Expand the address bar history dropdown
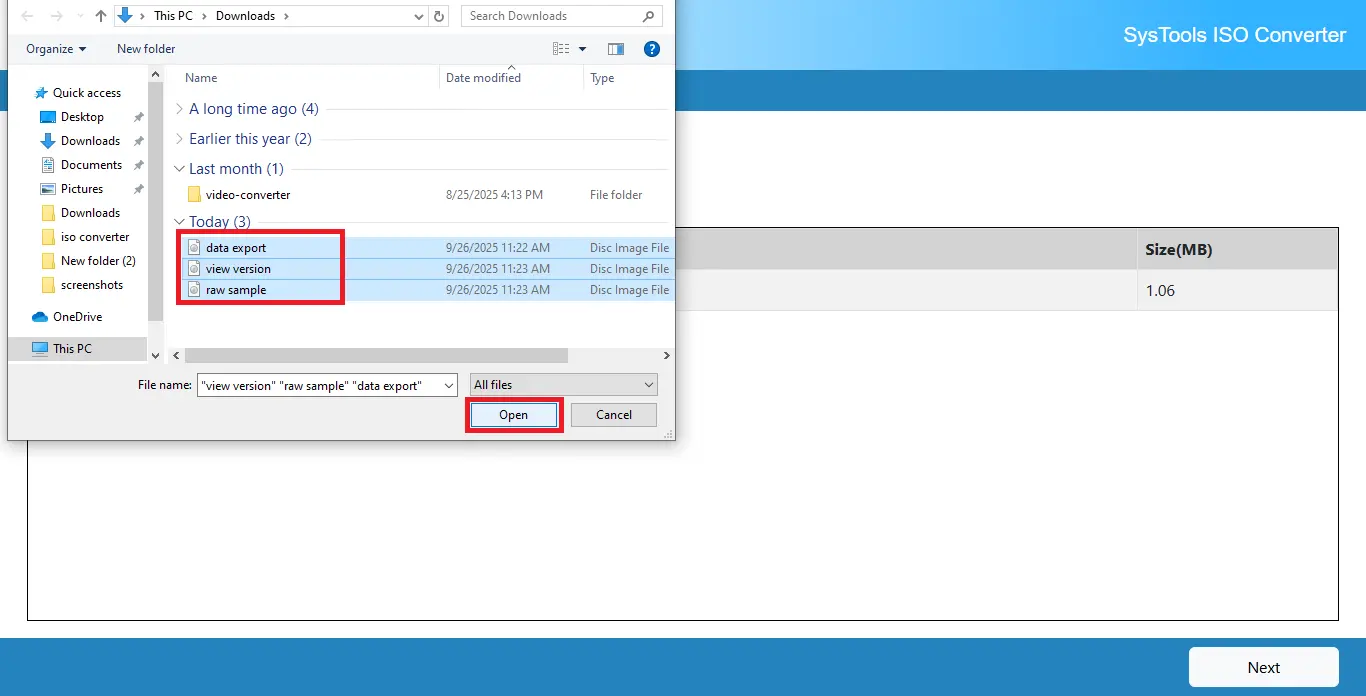Screen dimensions: 1366x696 click(x=418, y=16)
